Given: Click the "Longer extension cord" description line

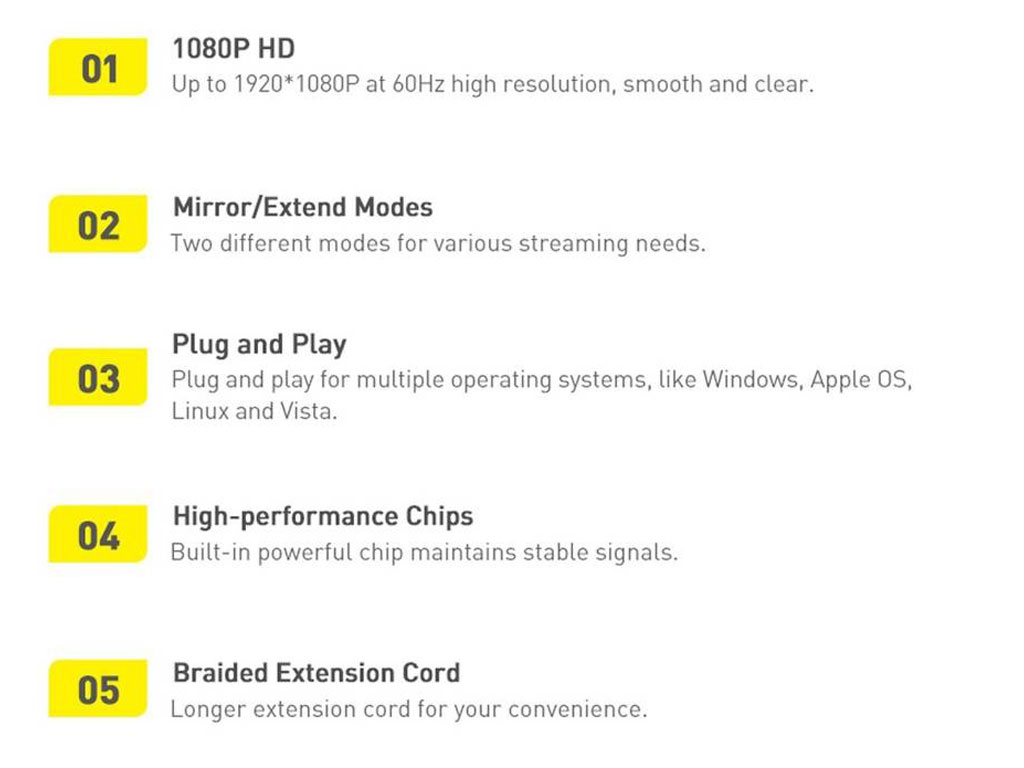Looking at the screenshot, I should click(408, 709).
